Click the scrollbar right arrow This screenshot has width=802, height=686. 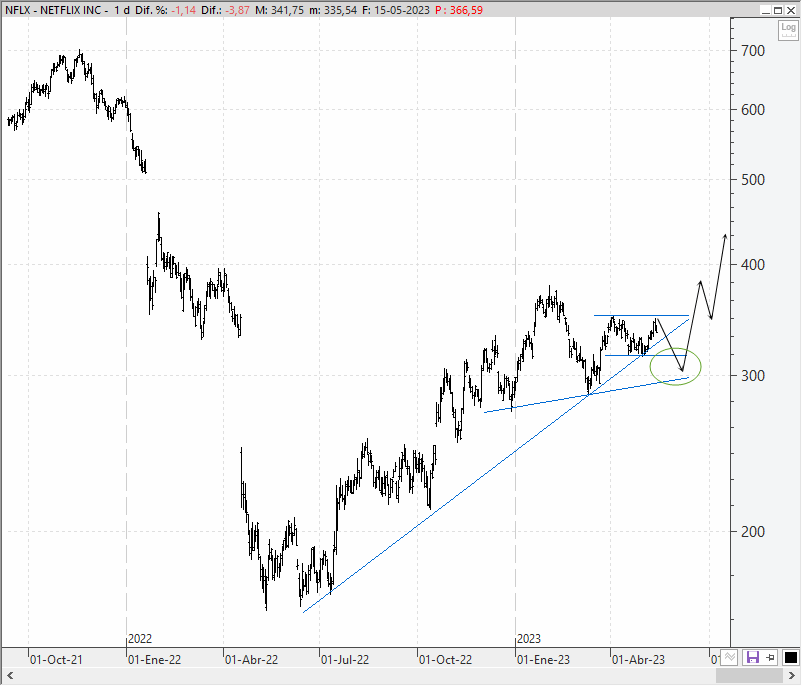(793, 676)
